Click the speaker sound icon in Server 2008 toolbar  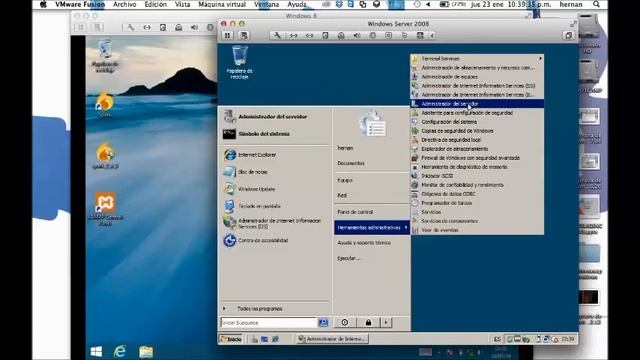click(357, 36)
